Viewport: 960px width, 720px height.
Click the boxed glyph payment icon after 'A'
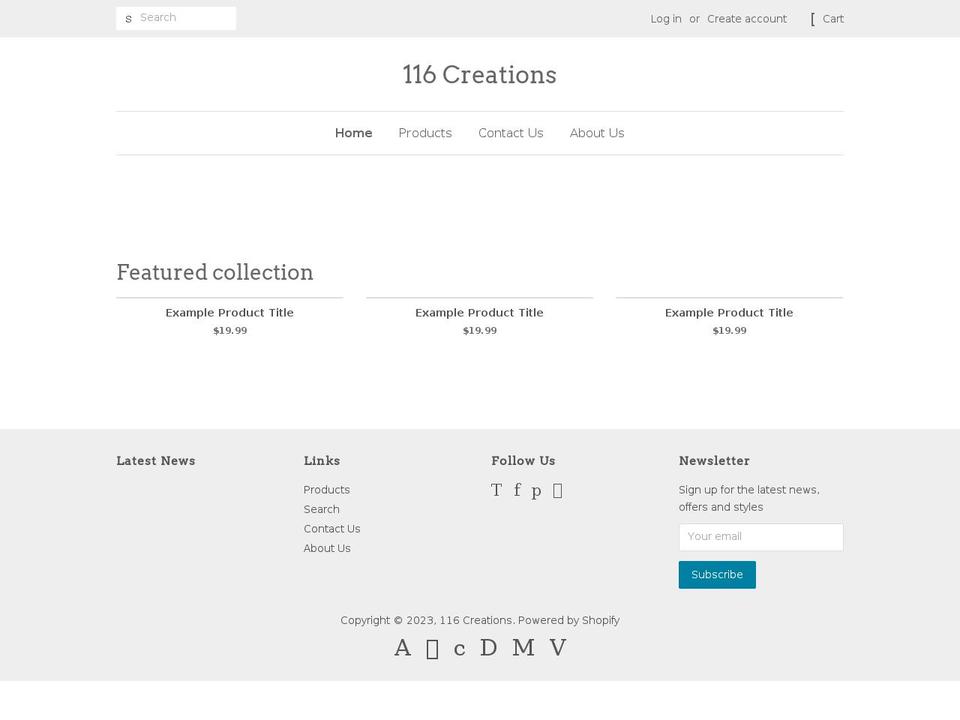(432, 649)
